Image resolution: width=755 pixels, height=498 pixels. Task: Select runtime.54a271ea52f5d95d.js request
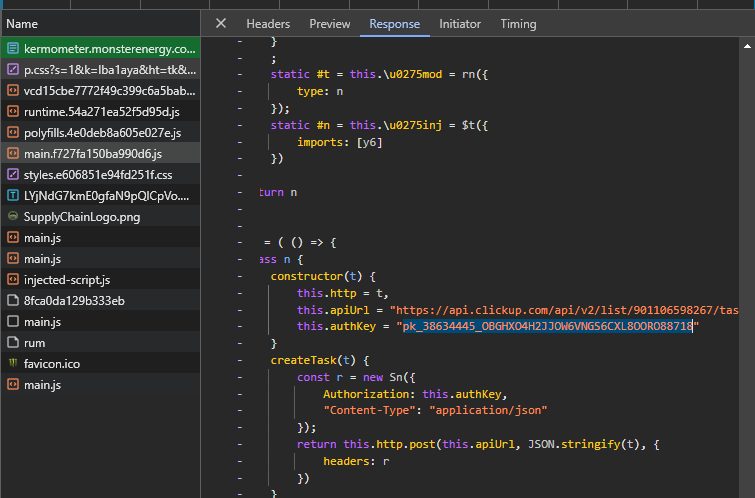(100, 112)
